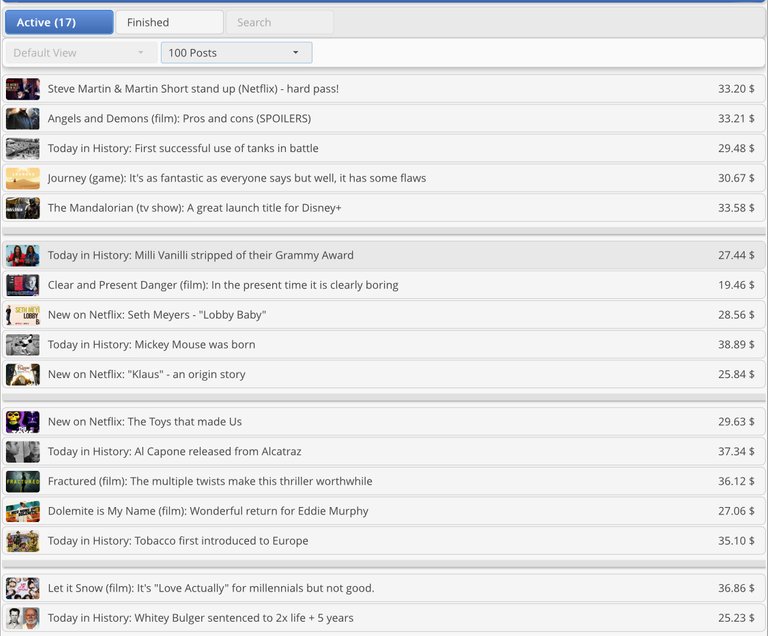Viewport: 768px width, 636px height.
Task: Open Steve Martin & Martin Short post thumbnail
Action: click(x=23, y=89)
